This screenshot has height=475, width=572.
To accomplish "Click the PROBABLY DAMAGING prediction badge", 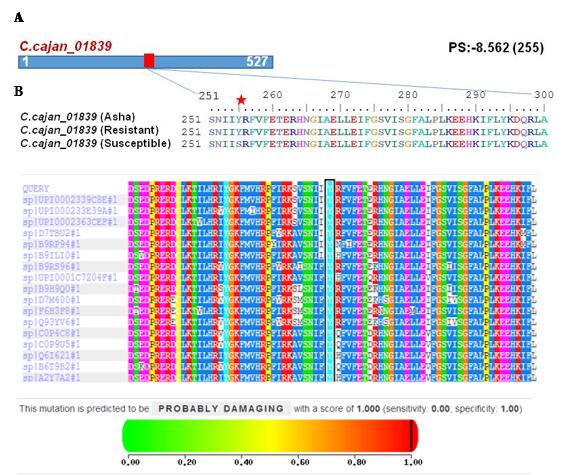I will (221, 409).
